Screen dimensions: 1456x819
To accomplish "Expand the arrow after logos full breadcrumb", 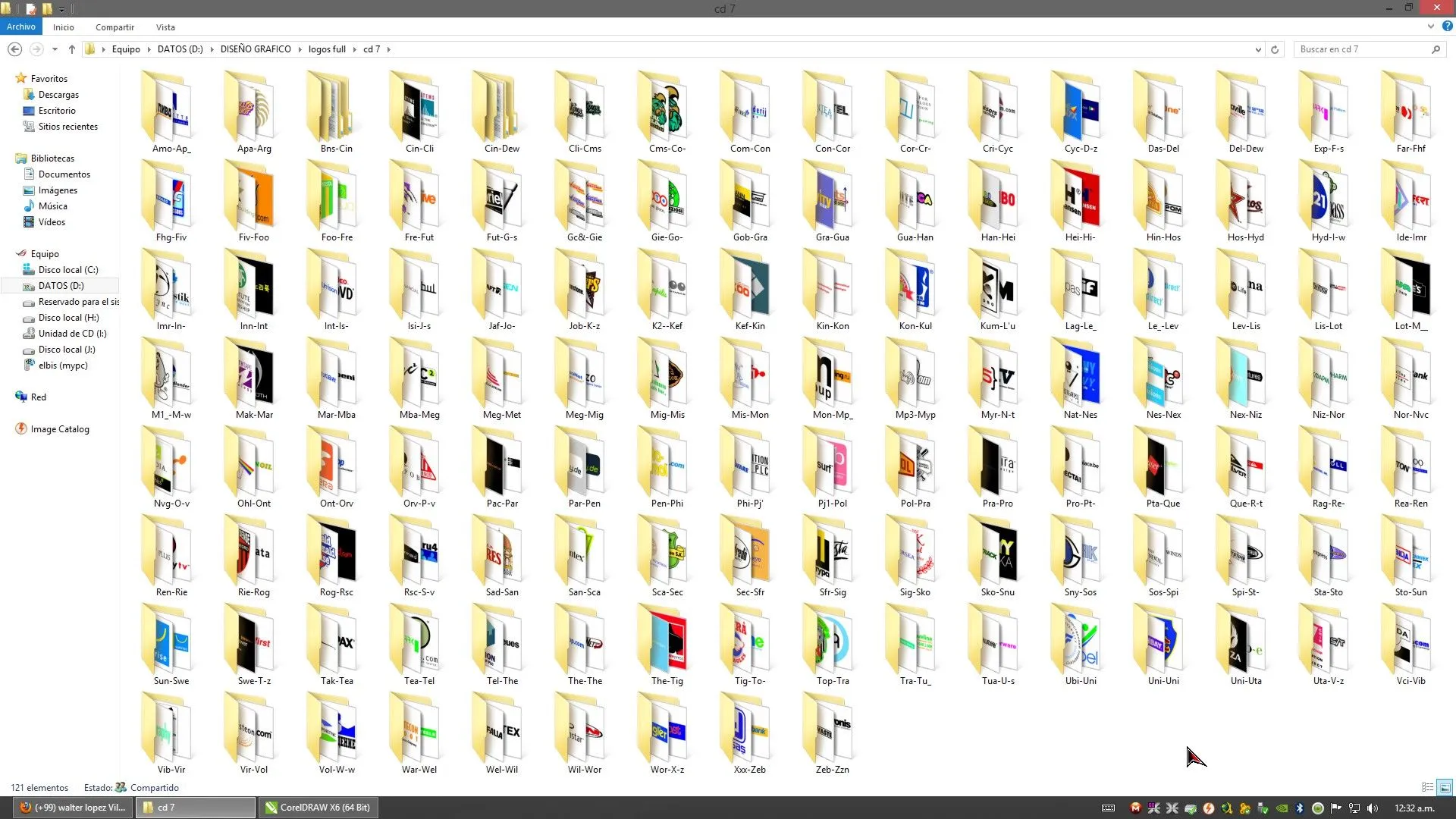I will click(354, 49).
